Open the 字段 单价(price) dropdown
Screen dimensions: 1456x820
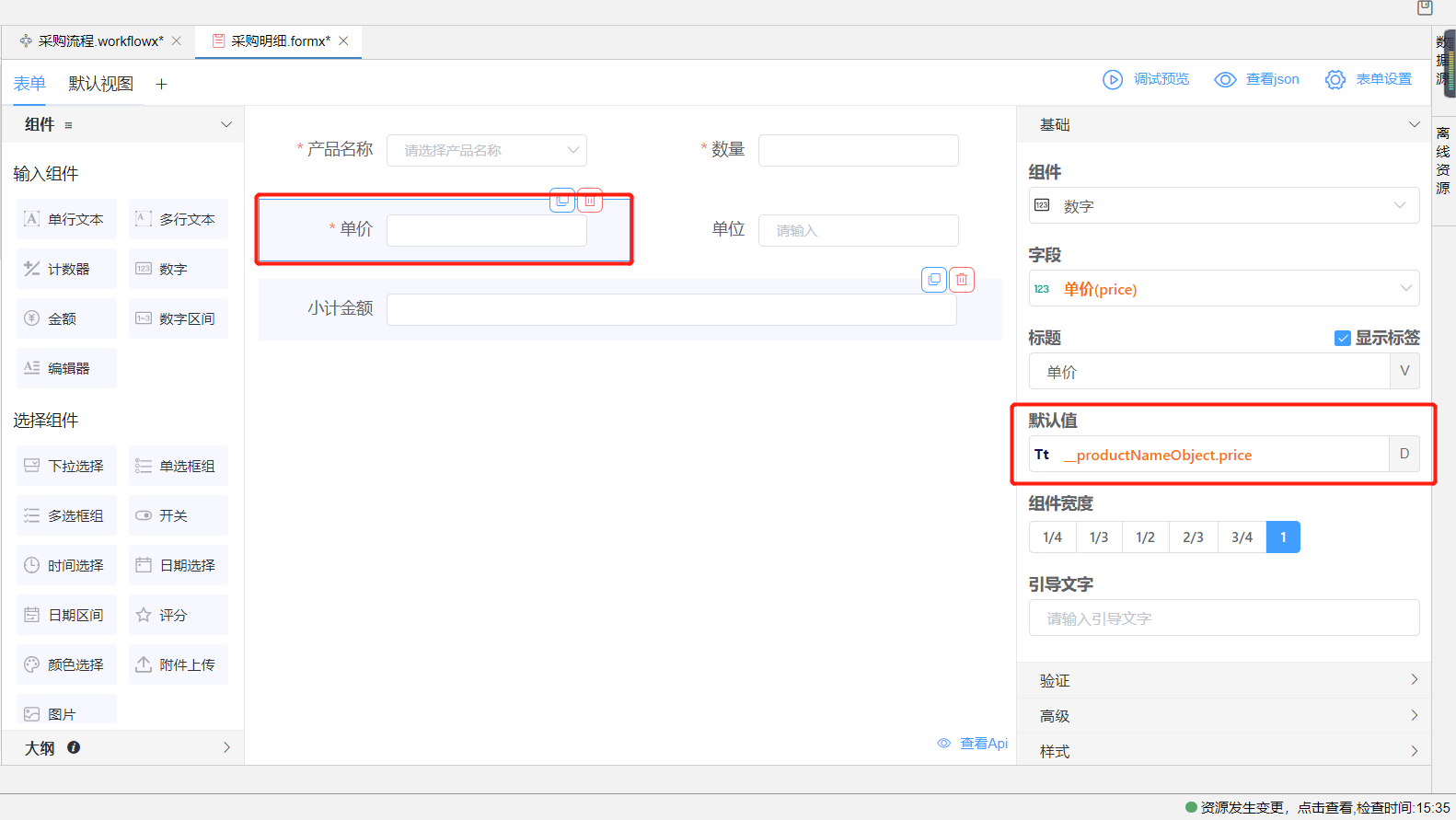[x=1223, y=288]
